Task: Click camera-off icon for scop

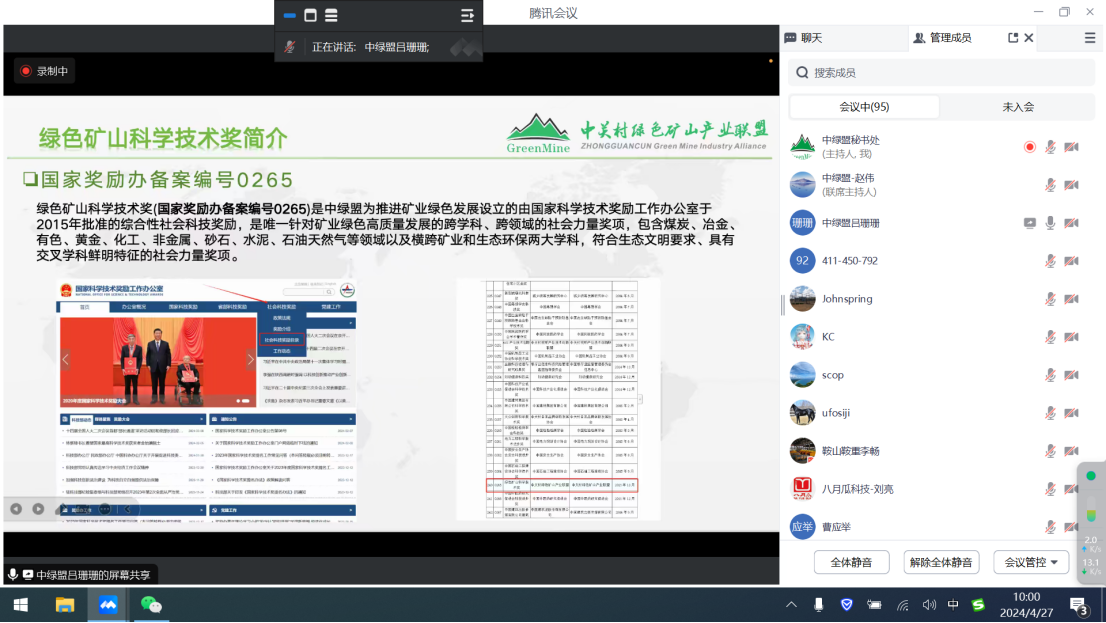Action: click(1071, 375)
